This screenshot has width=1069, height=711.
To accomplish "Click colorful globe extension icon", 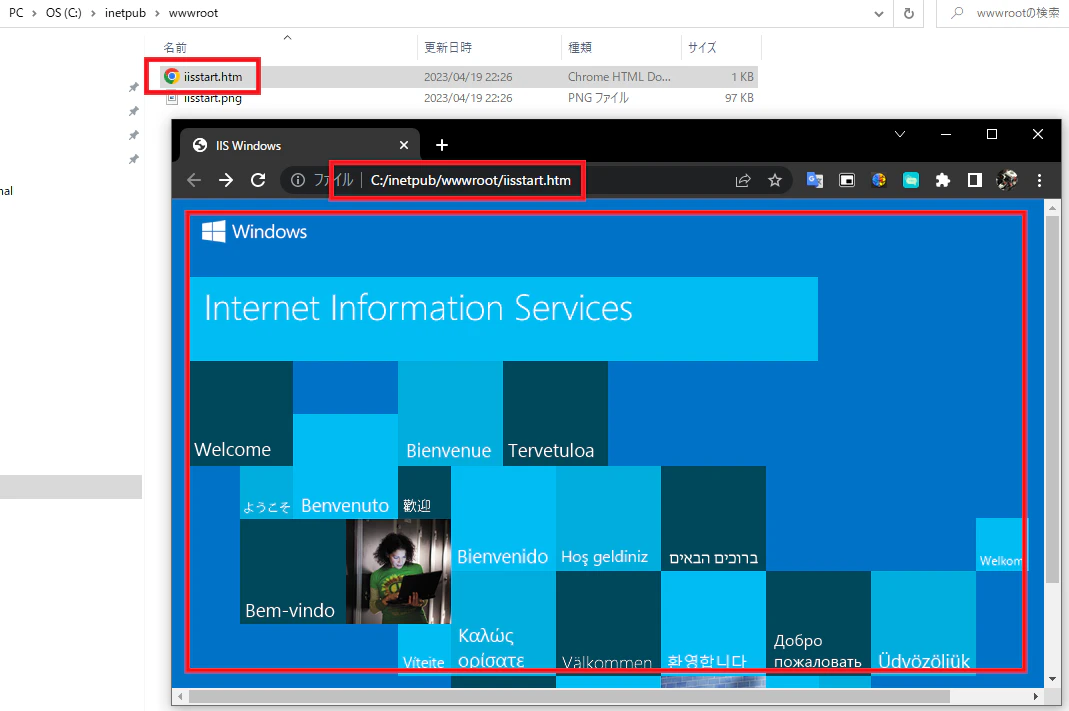I will pyautogui.click(x=879, y=180).
